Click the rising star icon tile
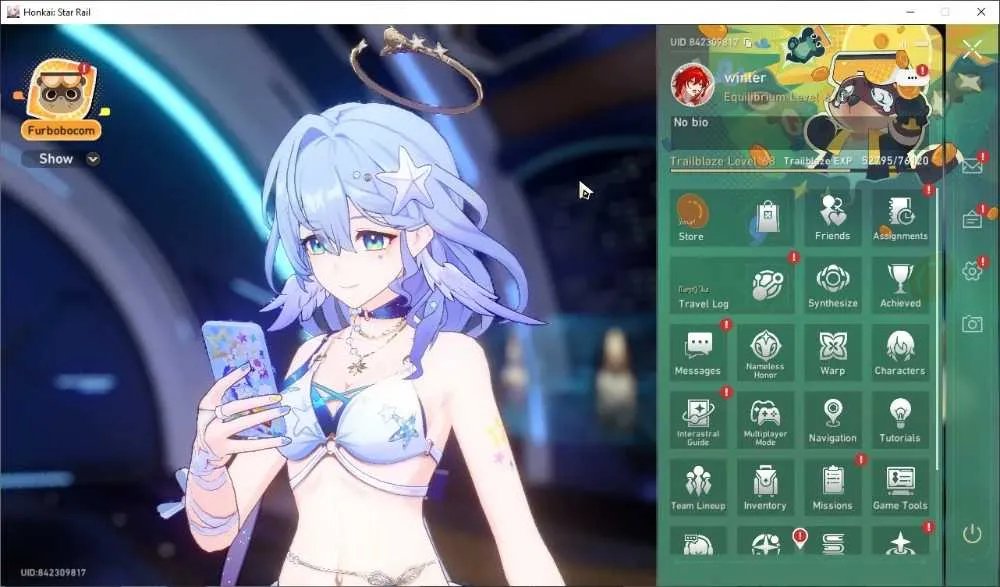Screen dimensions: 1000x587 click(x=900, y=541)
